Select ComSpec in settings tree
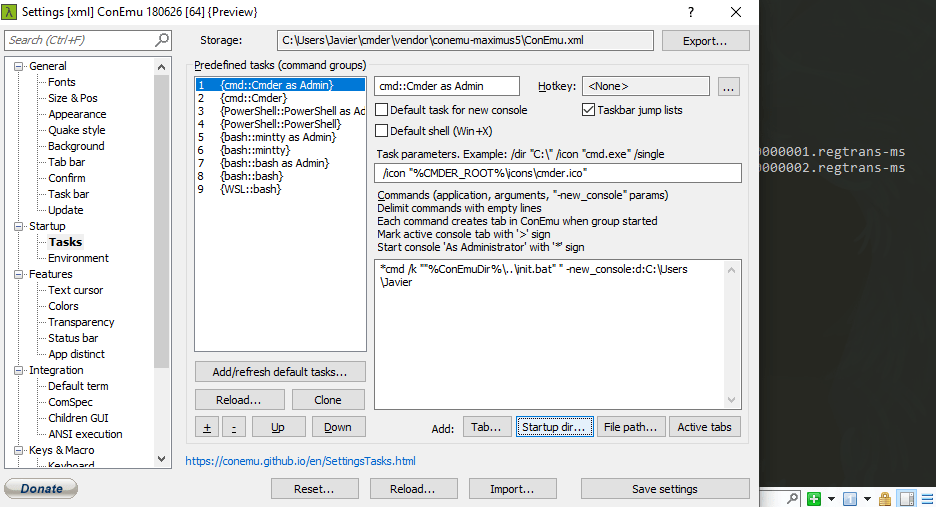The image size is (936, 507). click(x=70, y=402)
